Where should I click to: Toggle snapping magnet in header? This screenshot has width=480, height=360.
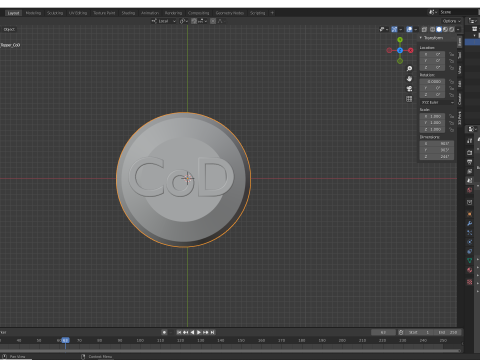pos(194,21)
